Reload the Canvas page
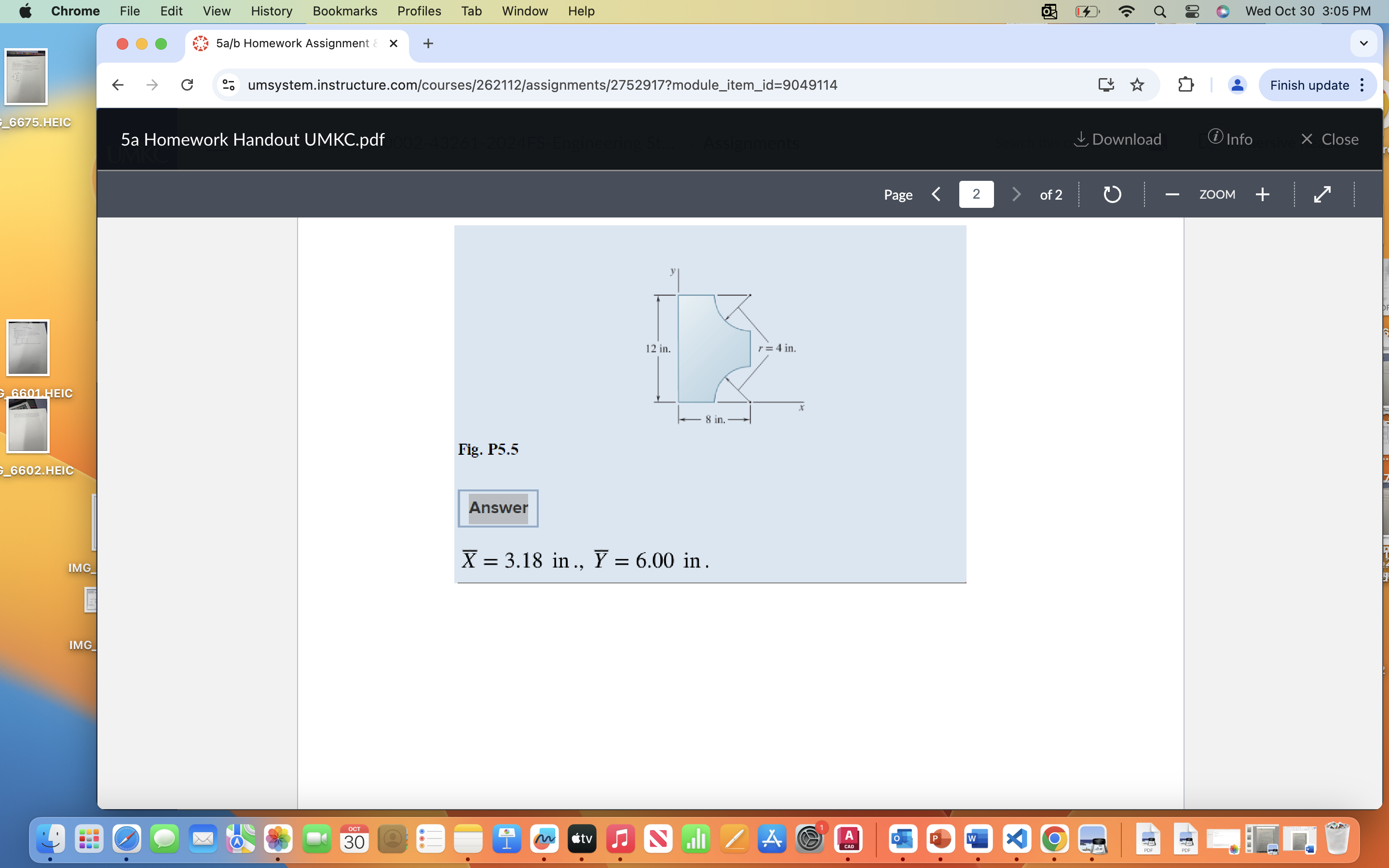 pyautogui.click(x=187, y=85)
